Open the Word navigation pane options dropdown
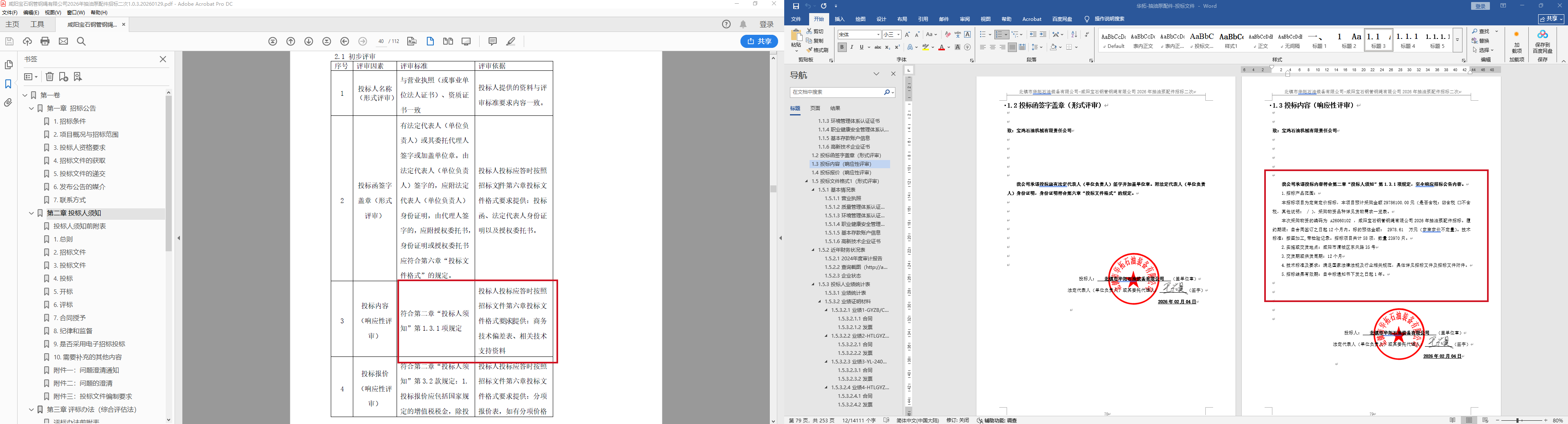Viewport: 1568px width, 424px height. tap(877, 74)
